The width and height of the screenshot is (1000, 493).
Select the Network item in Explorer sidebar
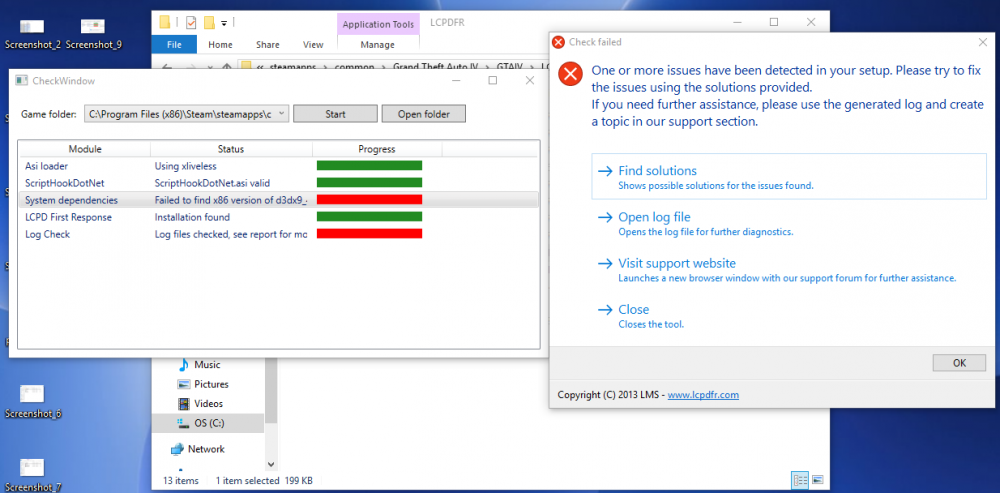tap(198, 449)
